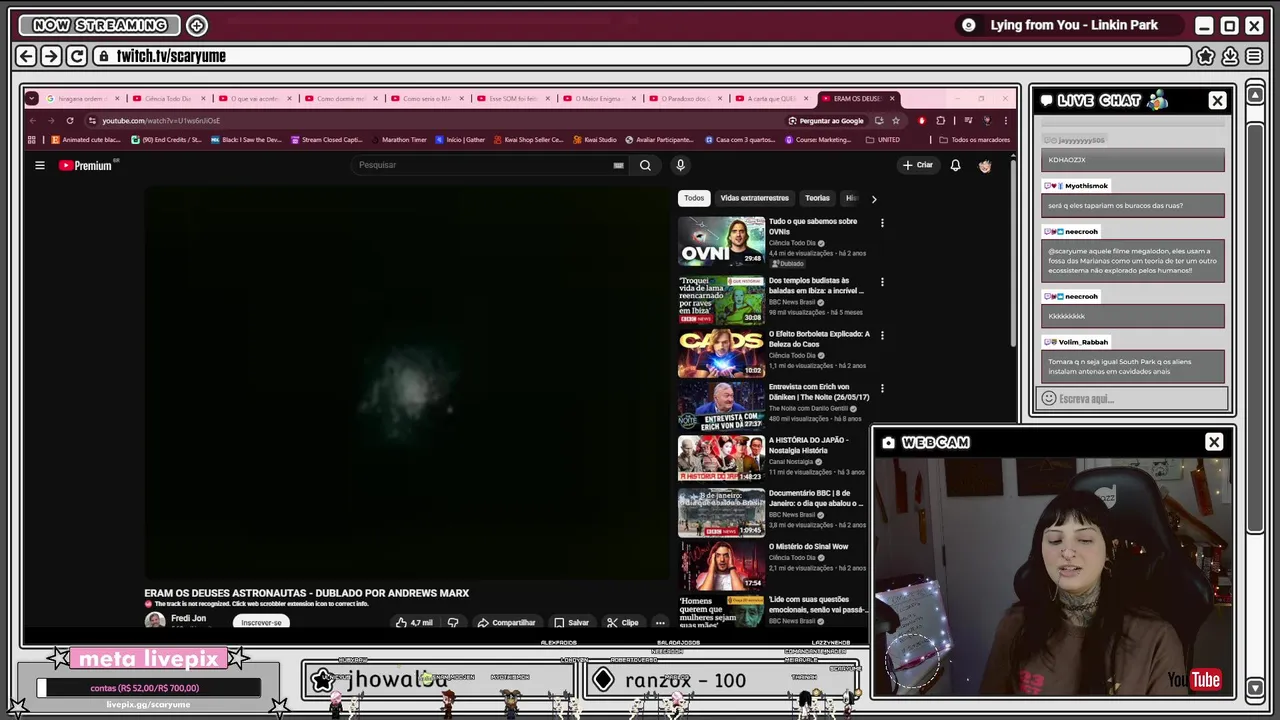Bookmark this page with Chrome star icon
The width and height of the screenshot is (1280, 720).
pyautogui.click(x=895, y=120)
